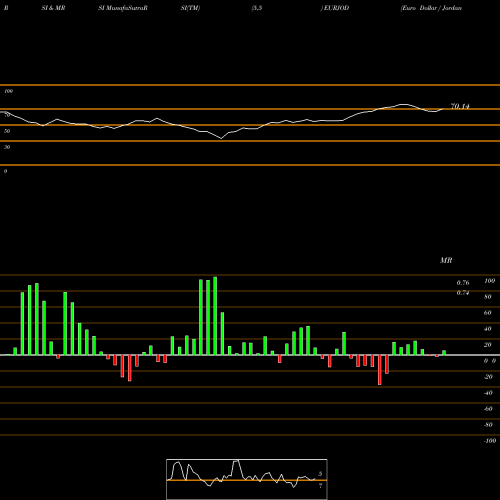
Task: Click the 50 label on the RSI axis
Action: pyautogui.click(x=7, y=131)
